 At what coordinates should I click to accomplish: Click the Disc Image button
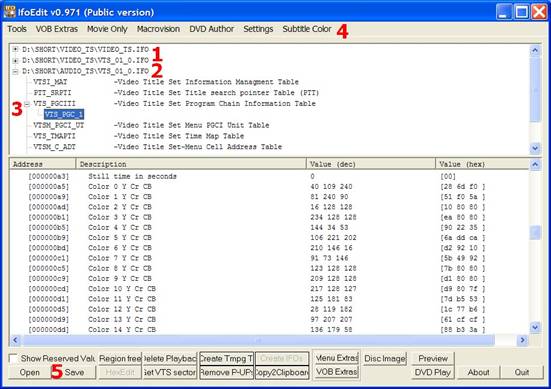pyautogui.click(x=385, y=359)
